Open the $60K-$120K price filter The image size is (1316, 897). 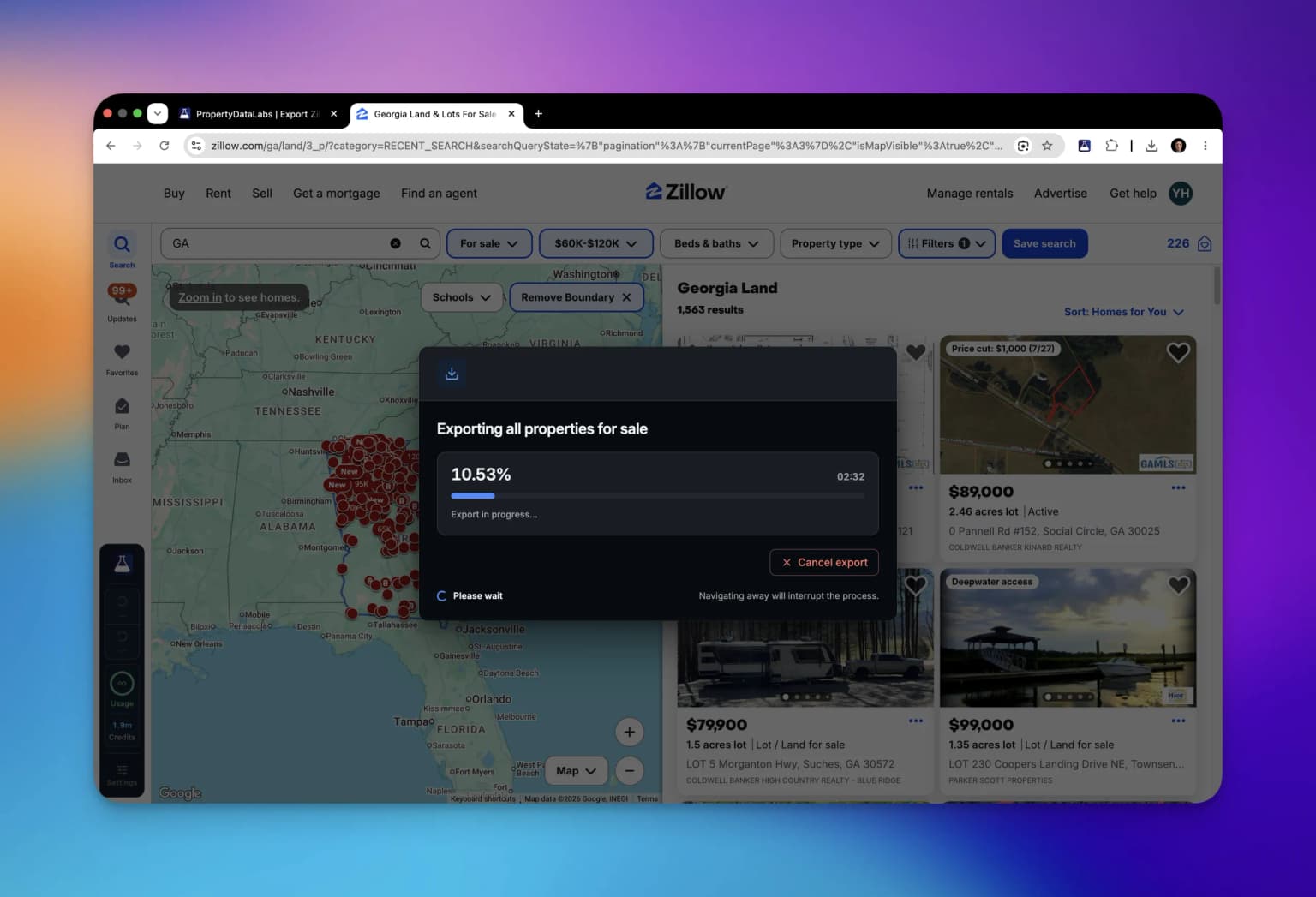[595, 243]
